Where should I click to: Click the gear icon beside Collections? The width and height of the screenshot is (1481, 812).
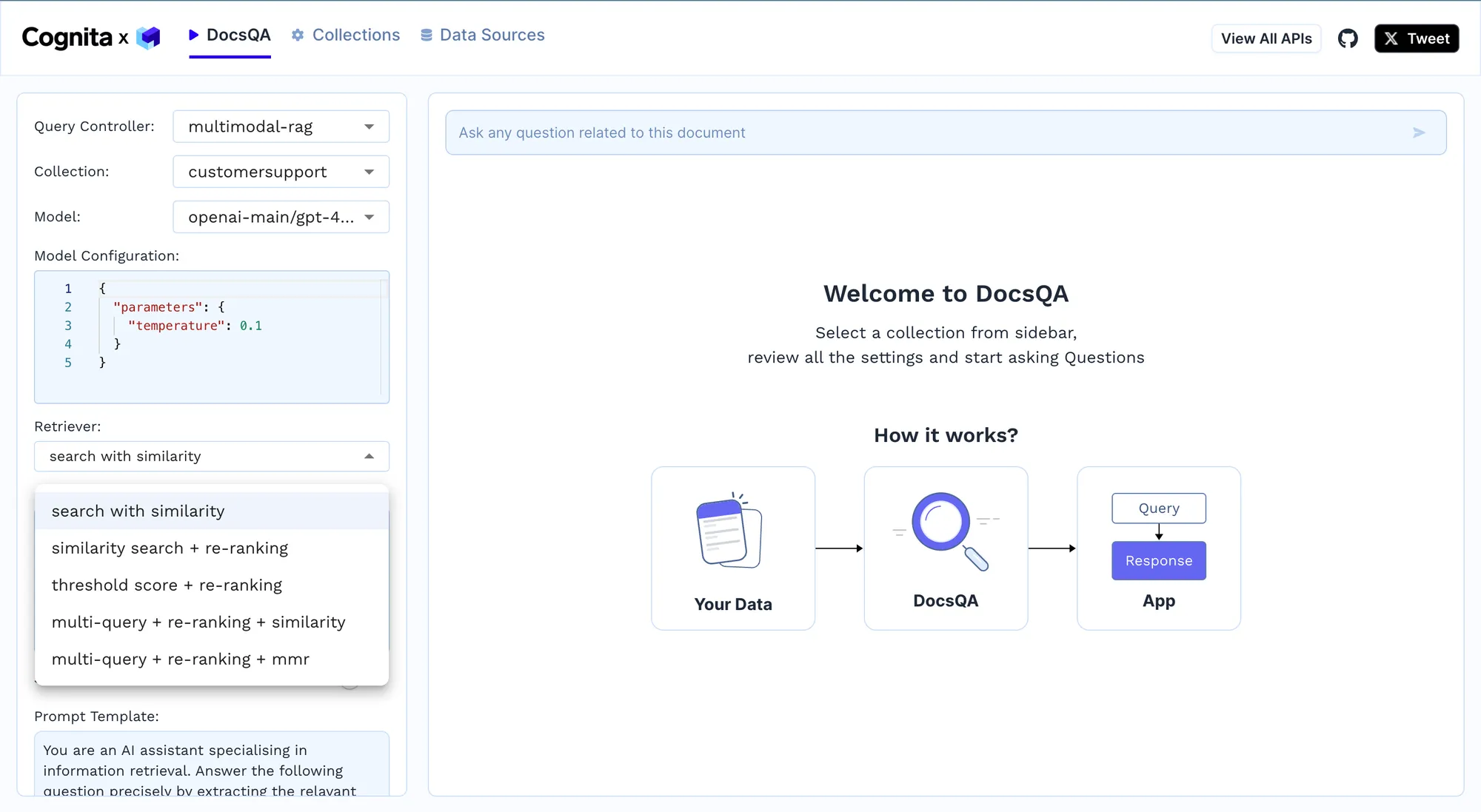(298, 35)
